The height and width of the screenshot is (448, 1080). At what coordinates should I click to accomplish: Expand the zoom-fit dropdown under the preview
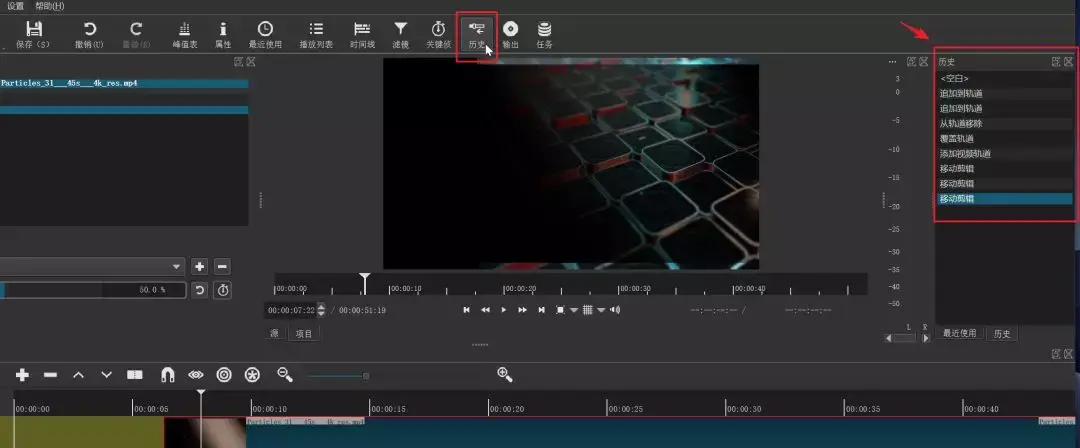574,310
